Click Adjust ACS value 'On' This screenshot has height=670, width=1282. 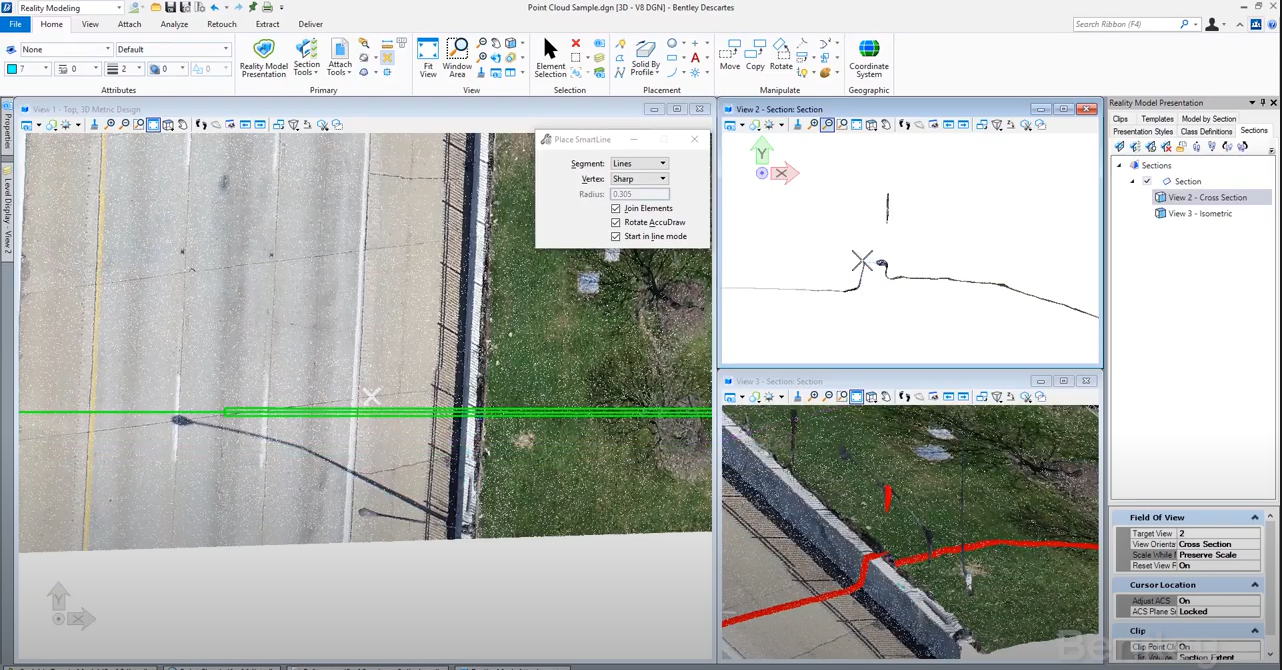coord(1218,601)
